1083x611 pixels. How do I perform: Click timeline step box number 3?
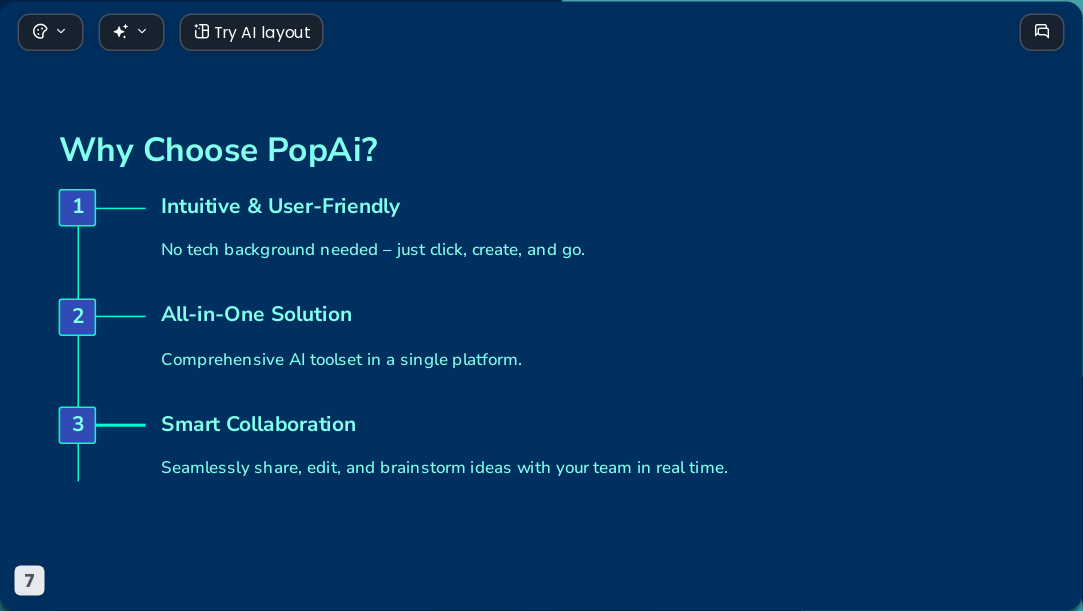click(x=77, y=425)
